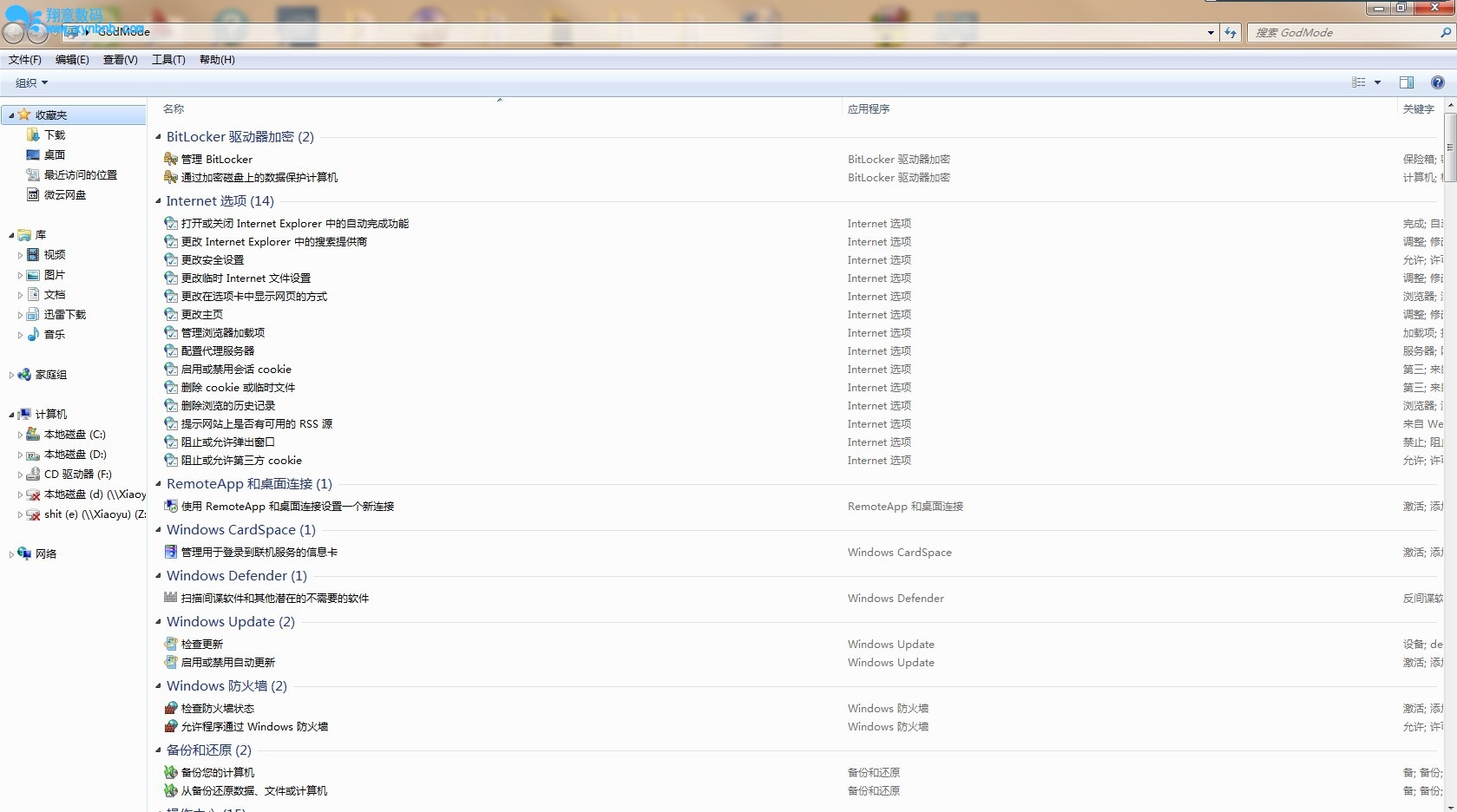Click the 备份您的计算机 icon
The width and height of the screenshot is (1457, 812).
[171, 772]
